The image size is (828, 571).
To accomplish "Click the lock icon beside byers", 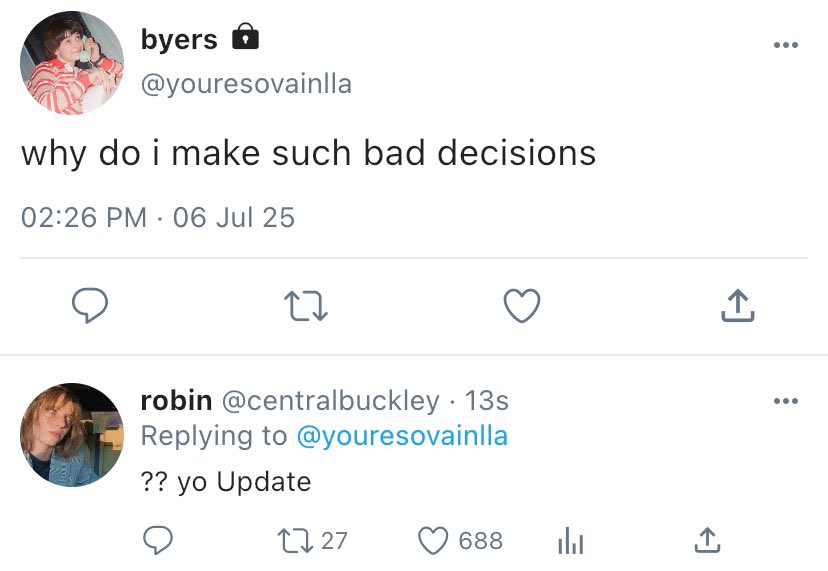I will tap(245, 38).
